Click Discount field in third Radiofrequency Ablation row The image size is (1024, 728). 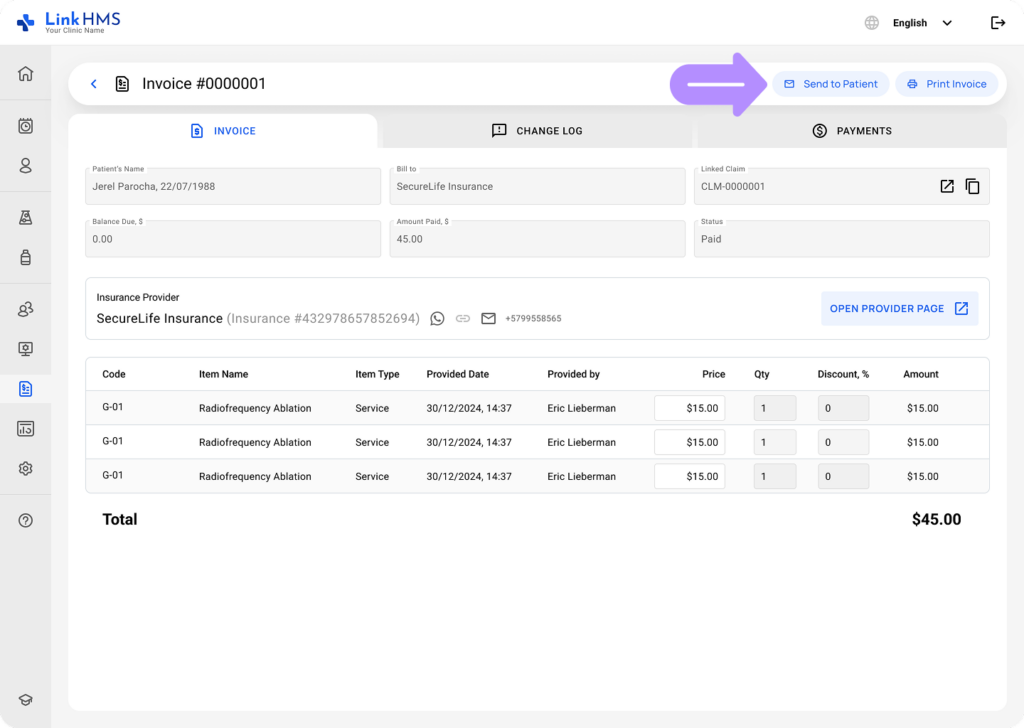coord(843,476)
